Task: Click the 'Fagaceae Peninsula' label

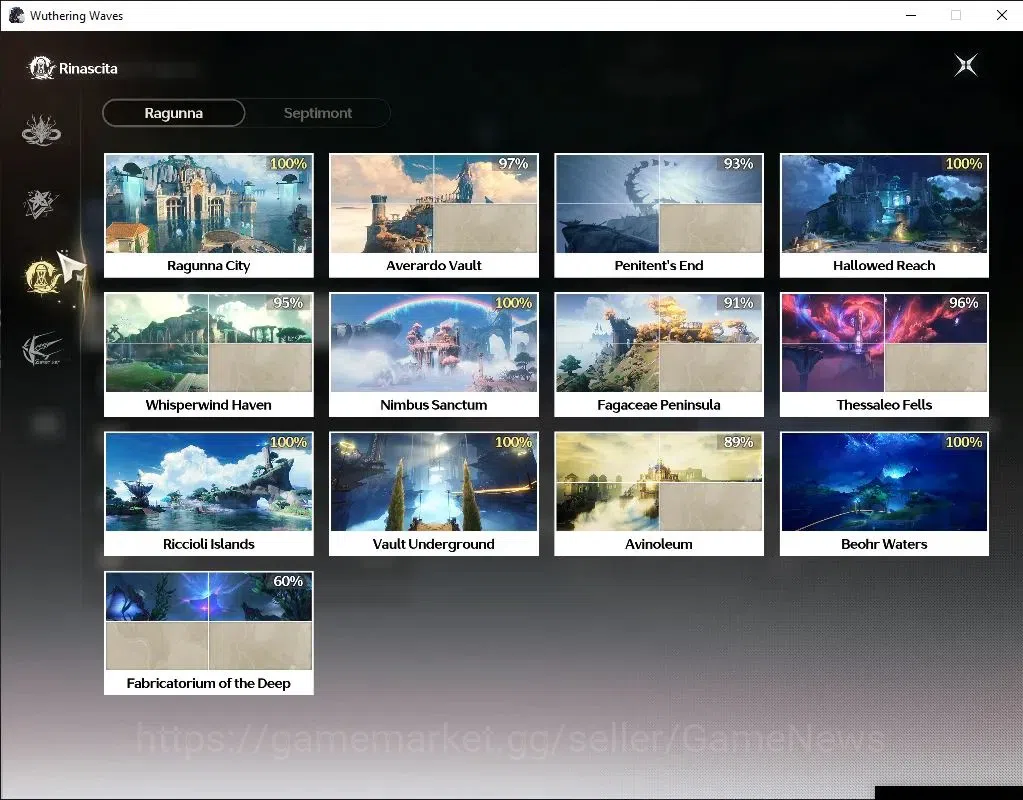Action: click(x=659, y=405)
